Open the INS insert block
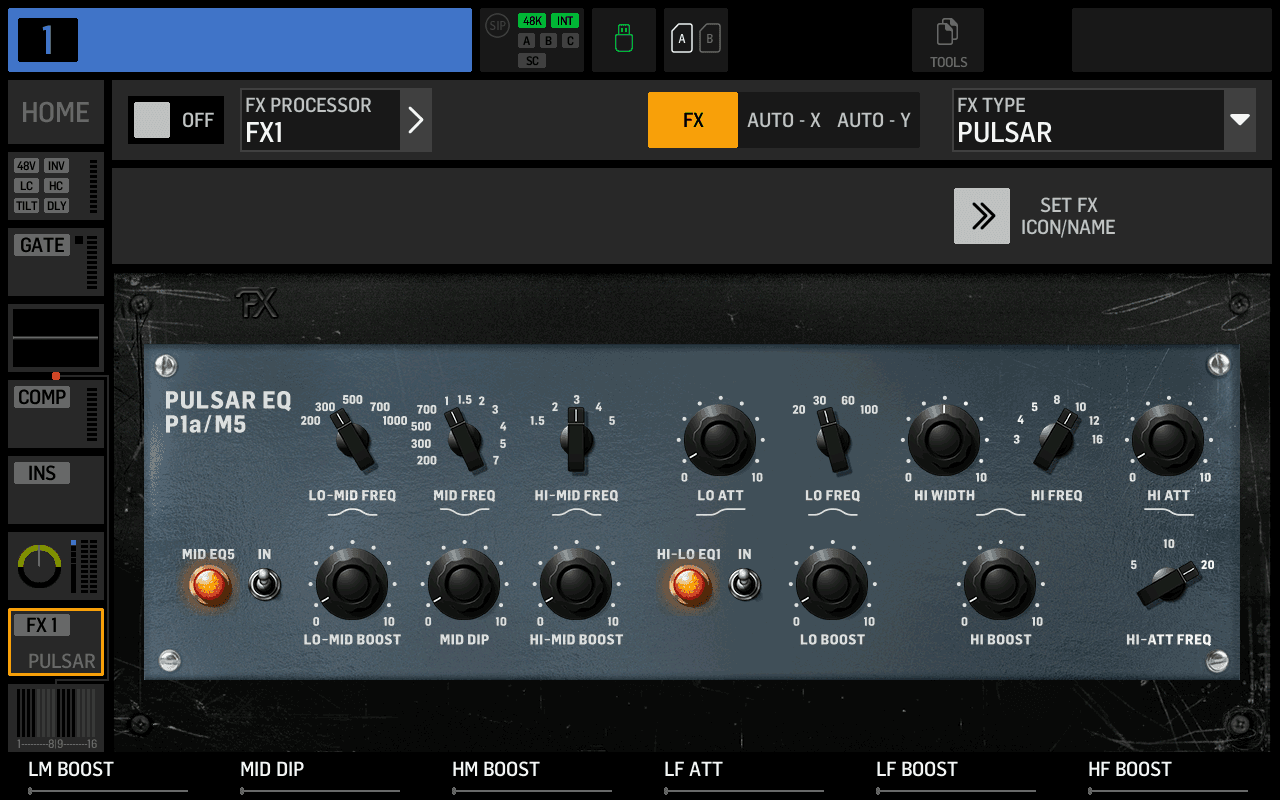Image resolution: width=1280 pixels, height=800 pixels. (x=56, y=490)
